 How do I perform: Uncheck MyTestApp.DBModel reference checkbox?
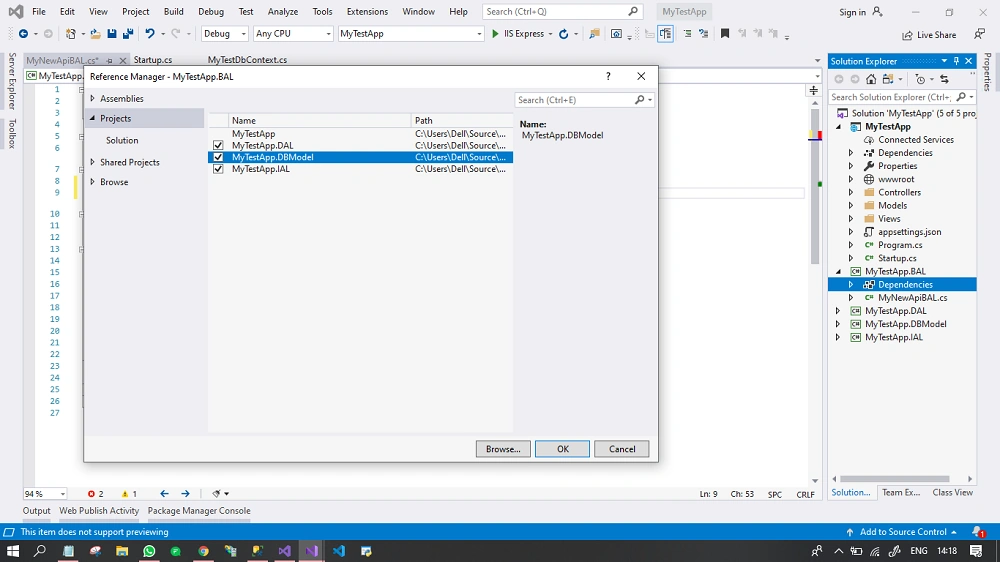point(218,157)
